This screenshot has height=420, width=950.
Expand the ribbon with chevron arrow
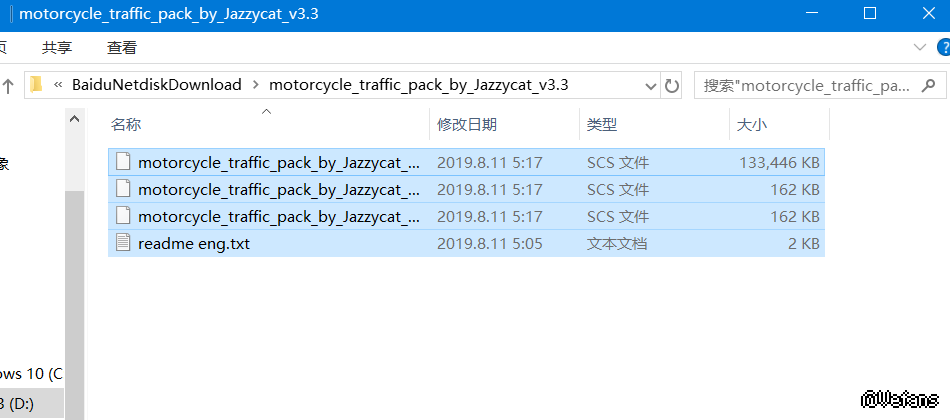(920, 47)
